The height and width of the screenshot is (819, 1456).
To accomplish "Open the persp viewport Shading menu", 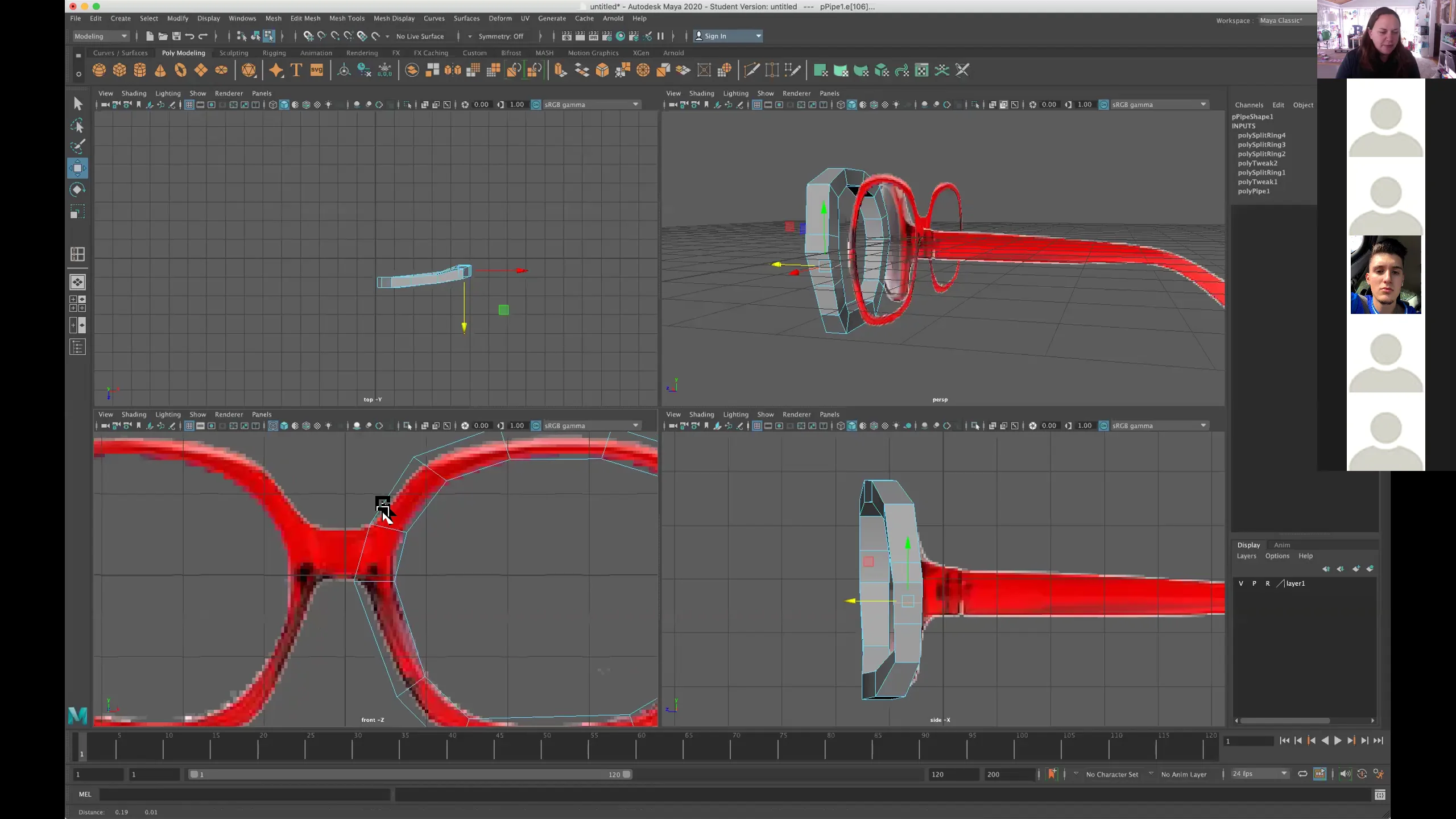I will coord(701,93).
